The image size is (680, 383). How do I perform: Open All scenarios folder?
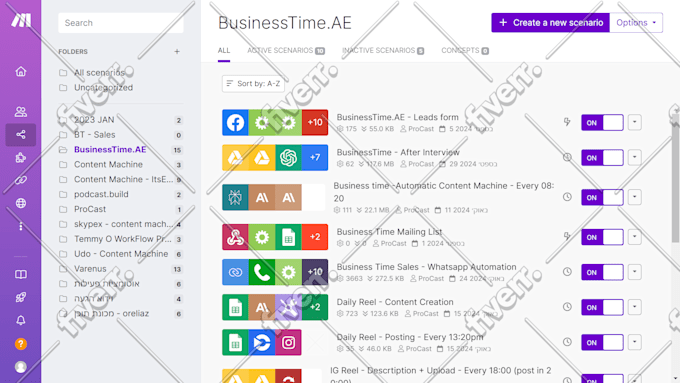(x=99, y=72)
